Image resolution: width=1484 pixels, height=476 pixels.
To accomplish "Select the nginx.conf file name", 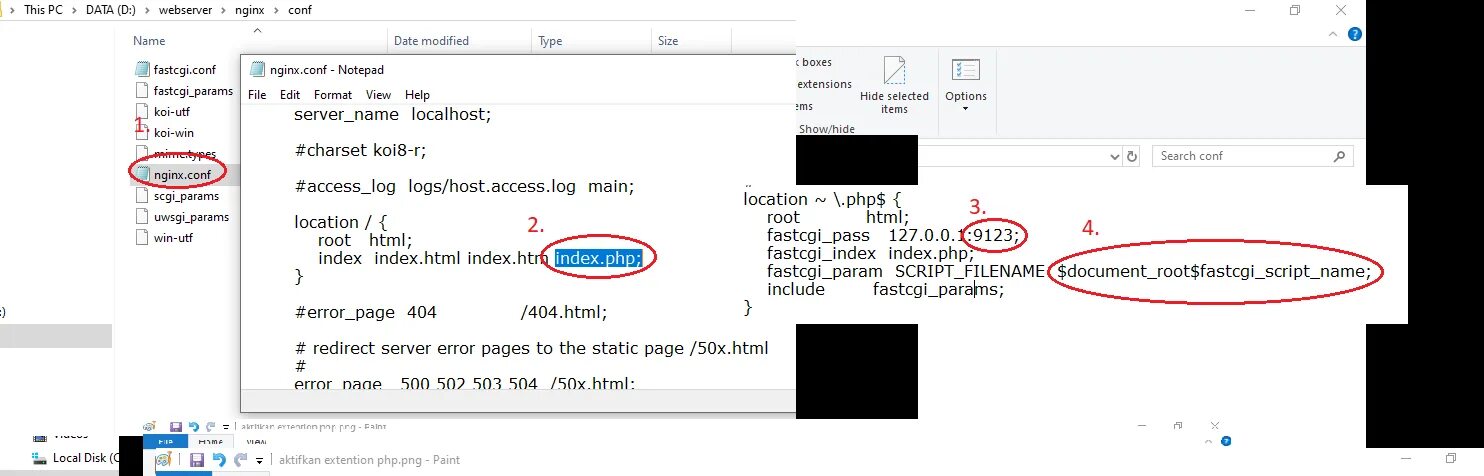I will click(182, 175).
